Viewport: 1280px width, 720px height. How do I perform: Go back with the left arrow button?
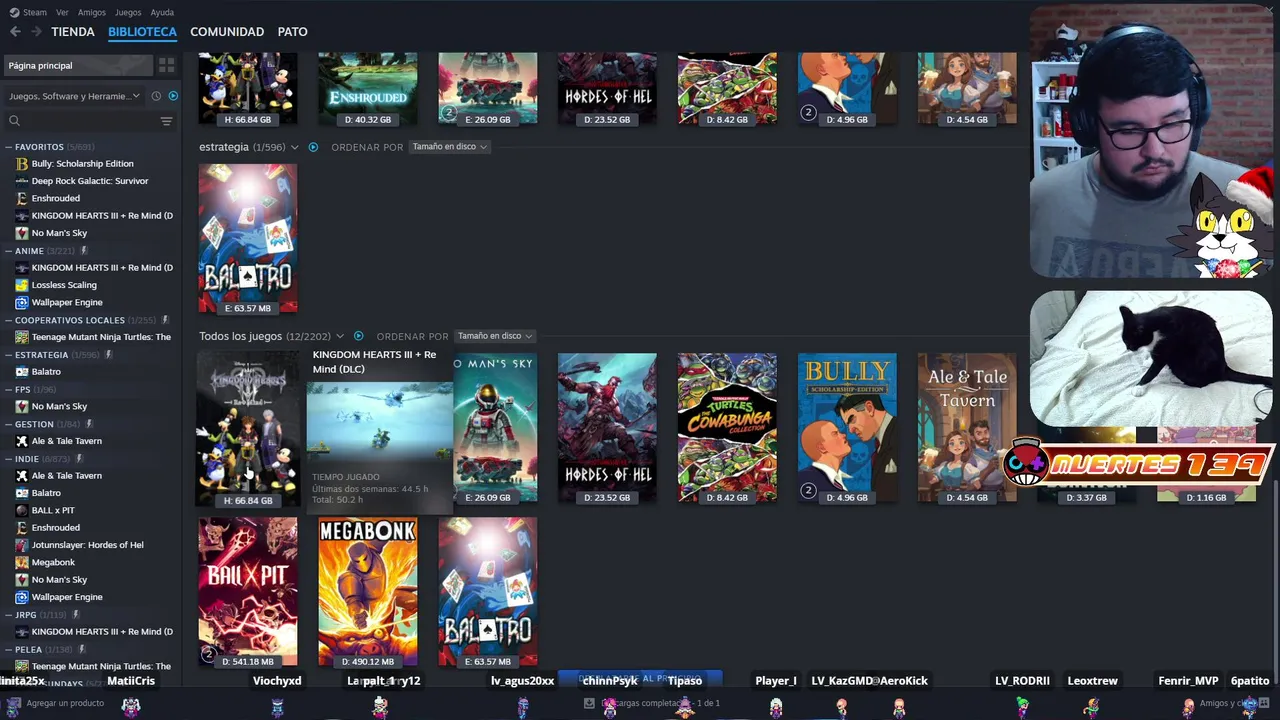pos(15,32)
